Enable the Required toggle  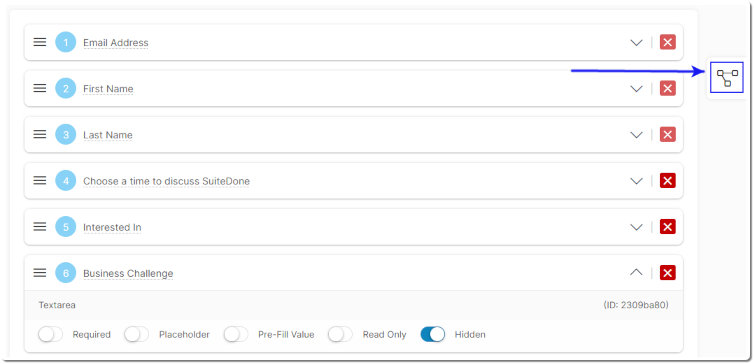[x=50, y=334]
